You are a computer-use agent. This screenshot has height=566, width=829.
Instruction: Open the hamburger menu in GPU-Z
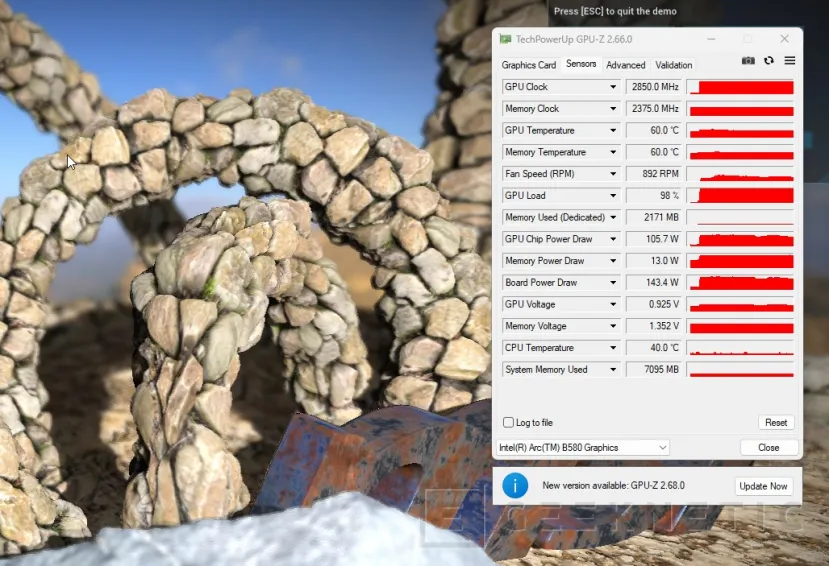tap(790, 61)
